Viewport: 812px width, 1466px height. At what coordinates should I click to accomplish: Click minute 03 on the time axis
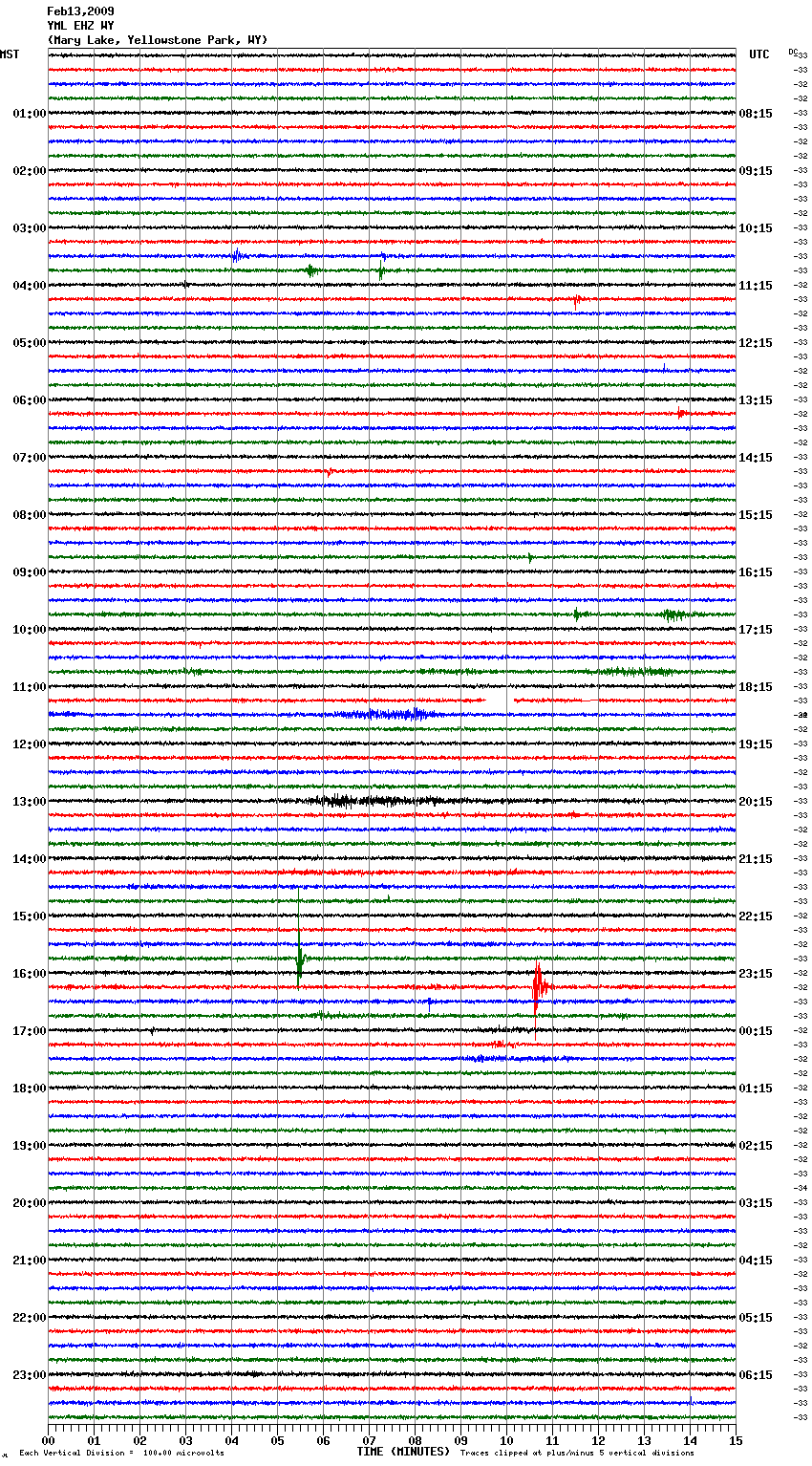[185, 1440]
